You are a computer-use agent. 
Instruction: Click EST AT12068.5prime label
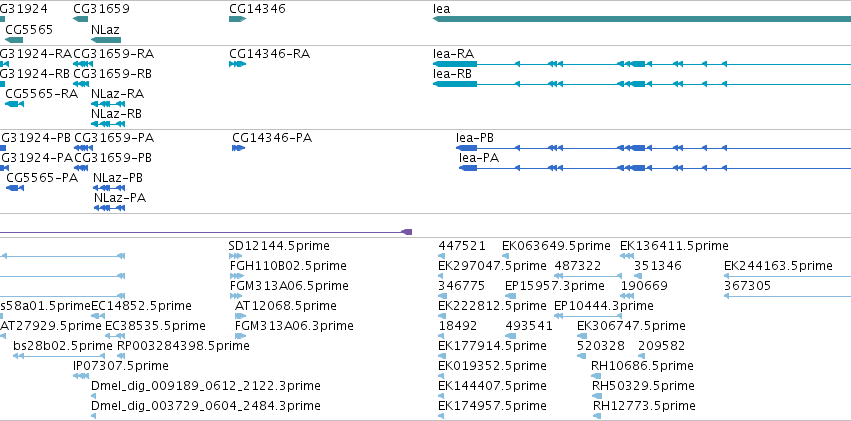point(286,306)
